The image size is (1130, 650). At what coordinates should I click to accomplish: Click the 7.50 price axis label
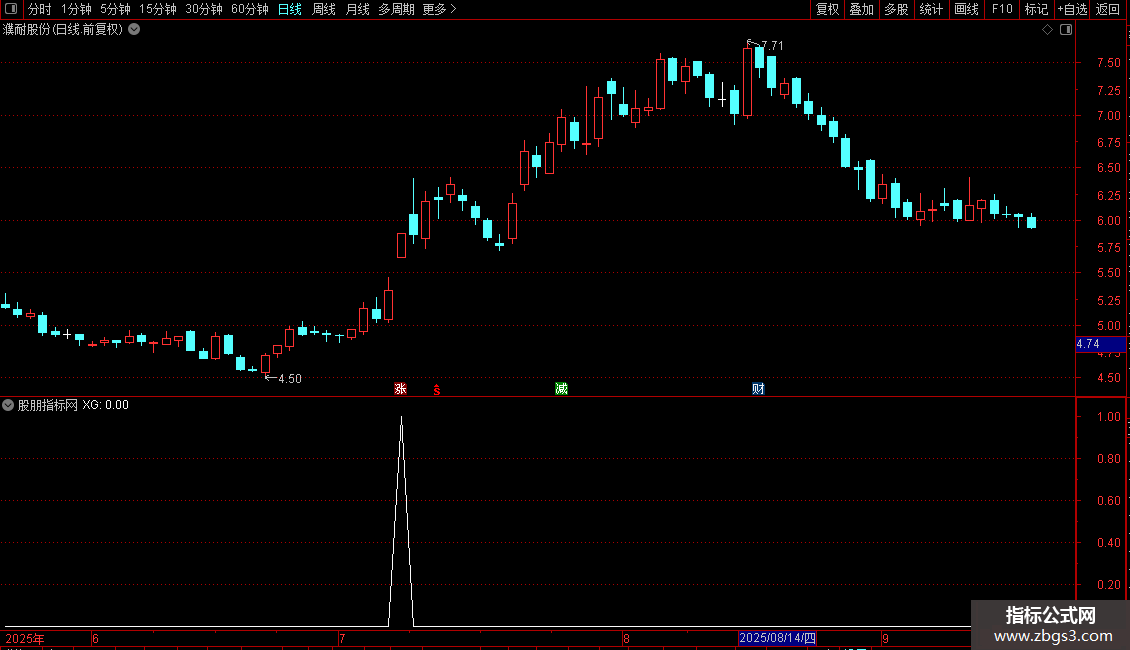pos(1108,63)
